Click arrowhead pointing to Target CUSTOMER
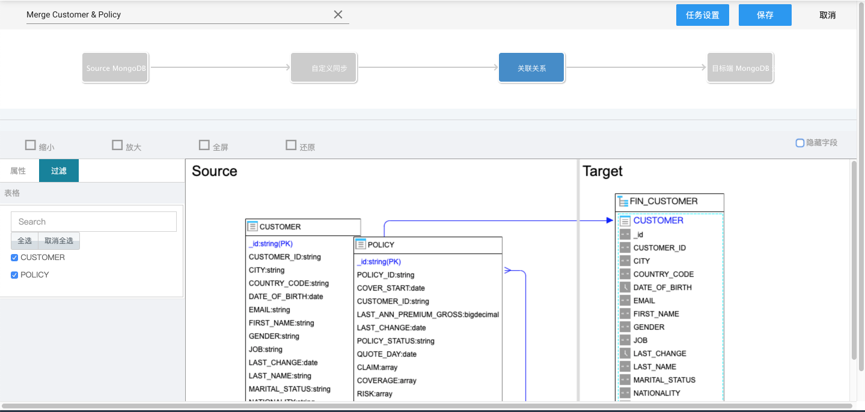865x412 pixels. pos(610,220)
